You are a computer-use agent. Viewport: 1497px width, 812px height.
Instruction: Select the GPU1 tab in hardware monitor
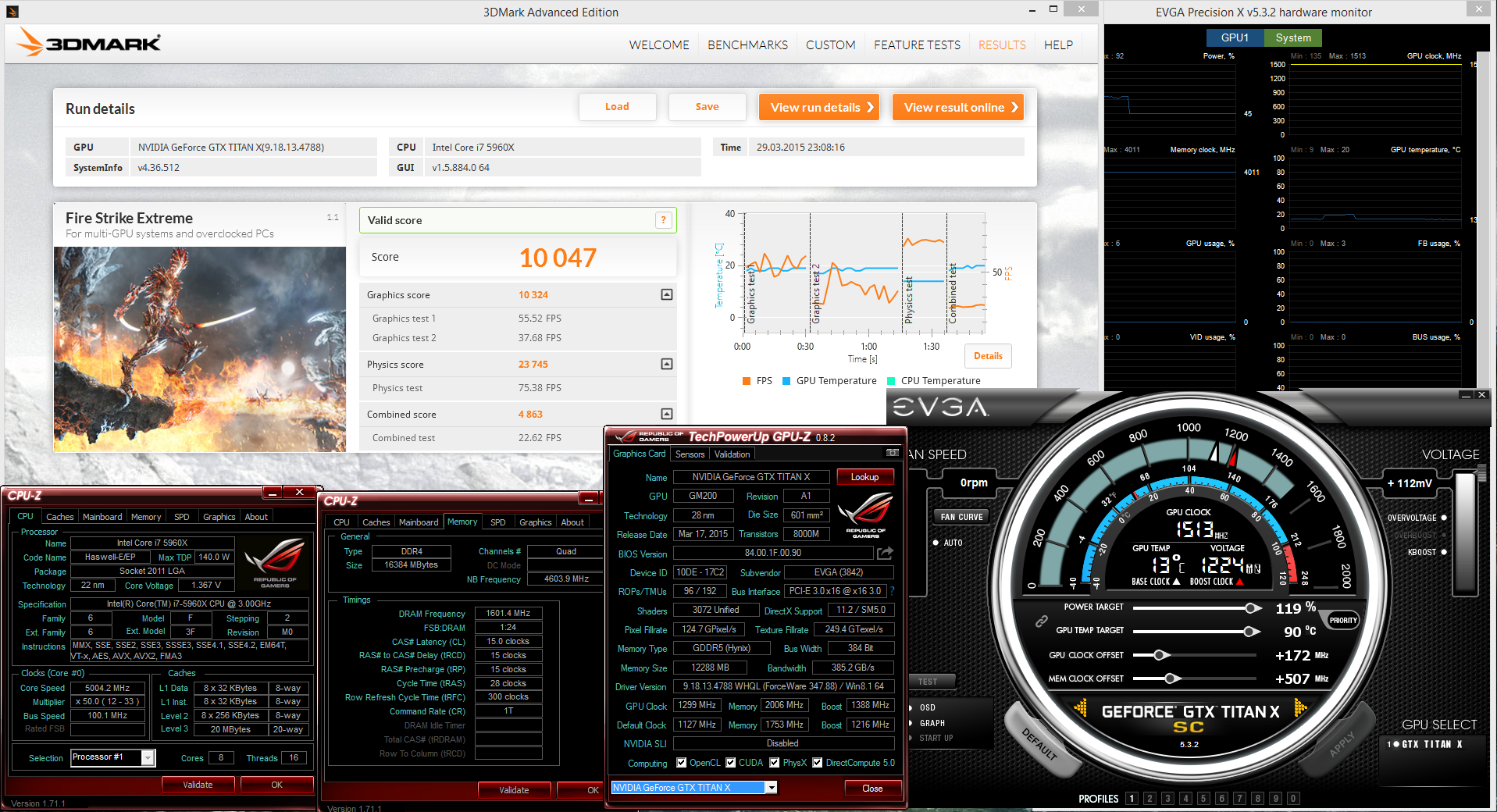[1235, 37]
